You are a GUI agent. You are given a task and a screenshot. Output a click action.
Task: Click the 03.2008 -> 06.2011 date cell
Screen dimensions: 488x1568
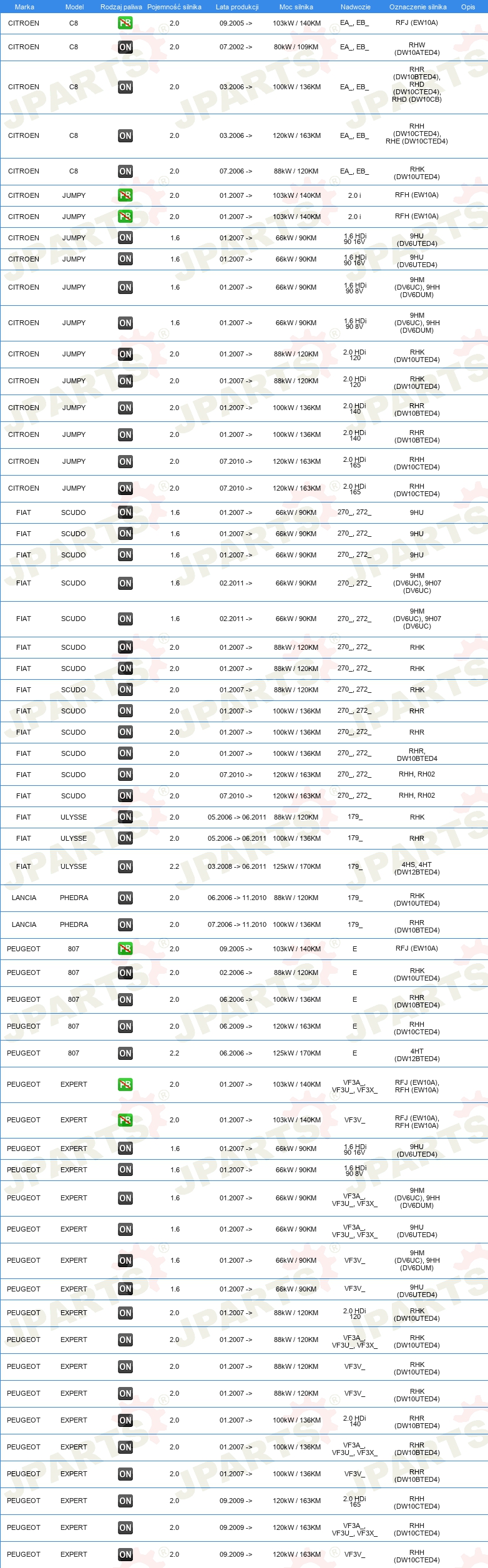click(237, 866)
